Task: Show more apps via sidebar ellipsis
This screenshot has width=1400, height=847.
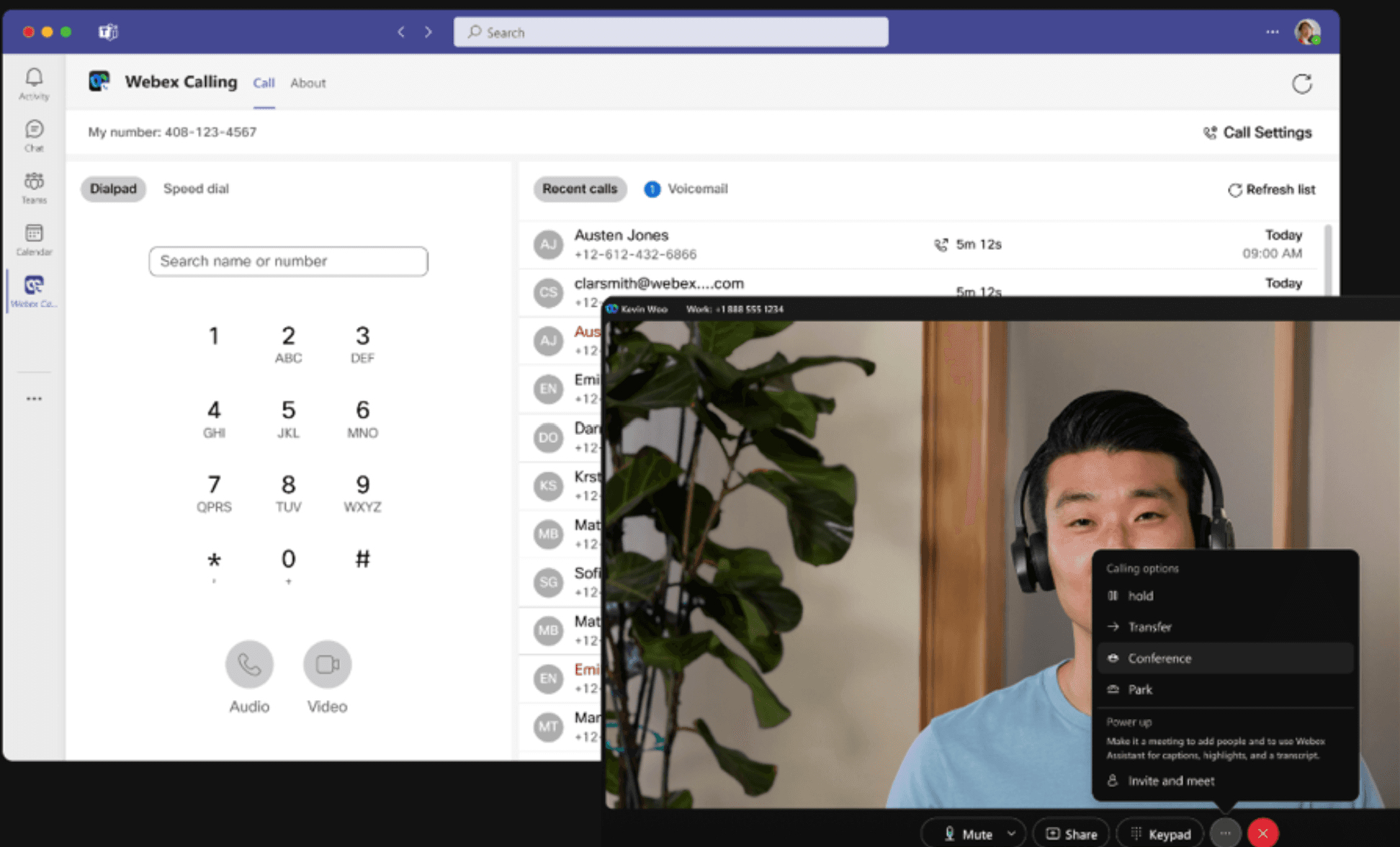Action: pos(34,398)
